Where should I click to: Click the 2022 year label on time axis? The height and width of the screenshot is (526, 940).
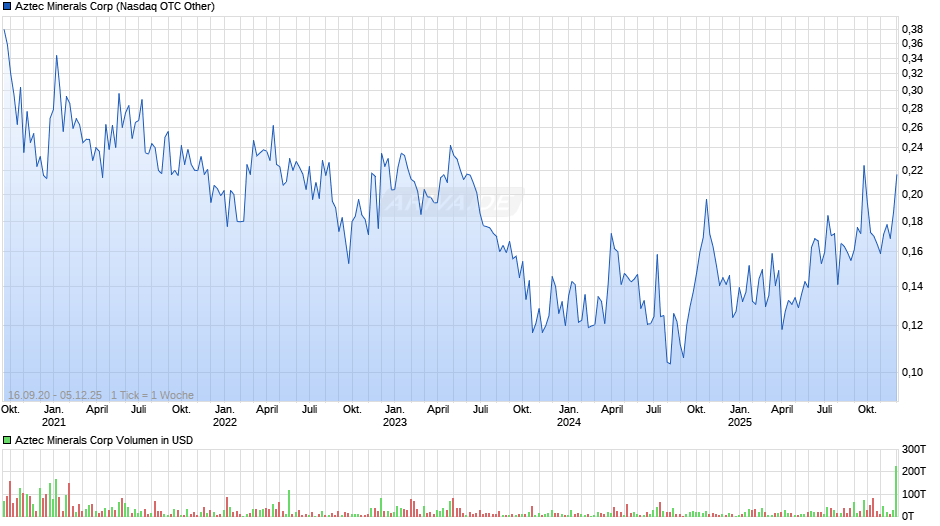(225, 422)
